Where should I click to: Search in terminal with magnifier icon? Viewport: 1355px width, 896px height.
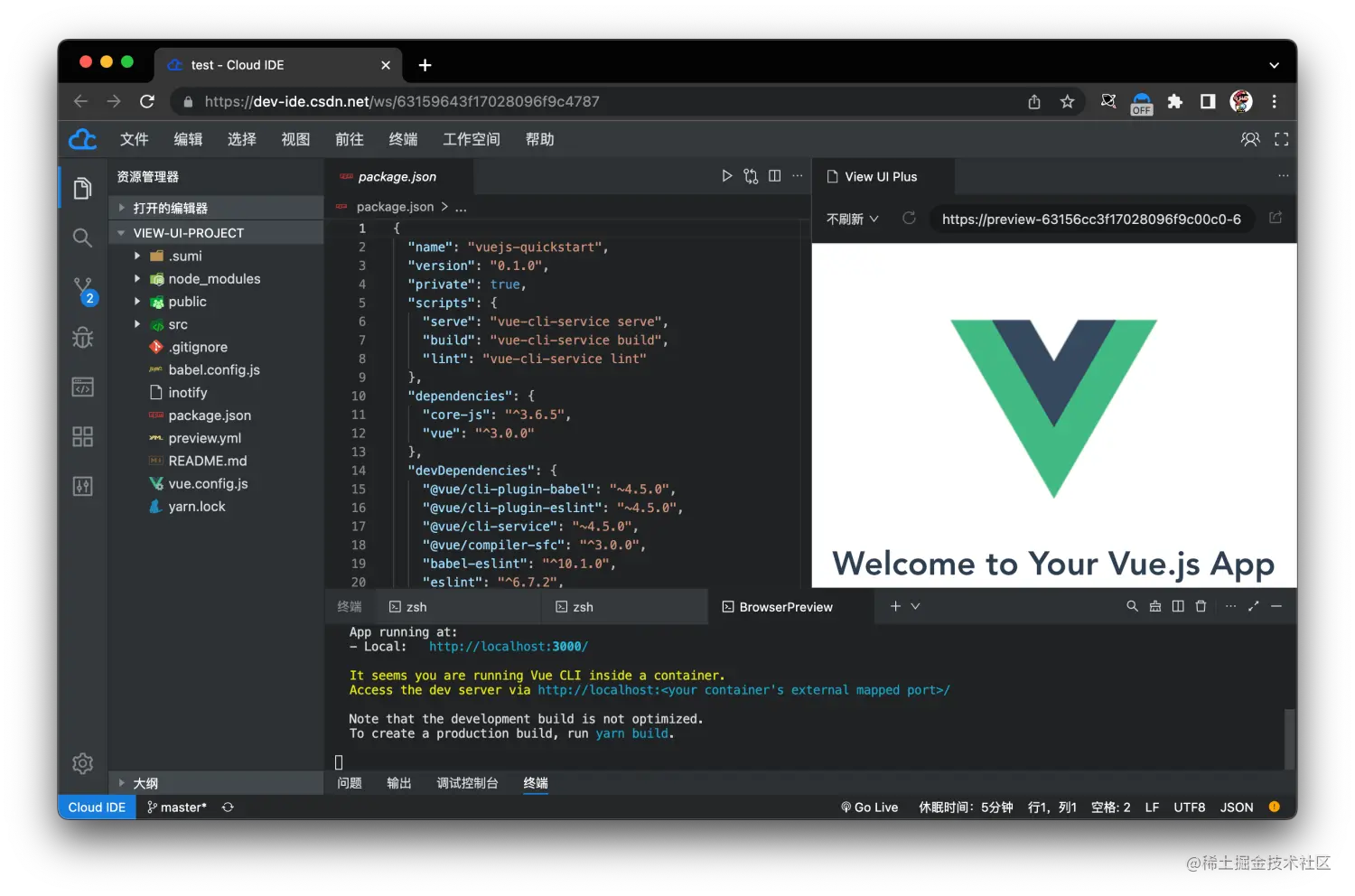1132,606
